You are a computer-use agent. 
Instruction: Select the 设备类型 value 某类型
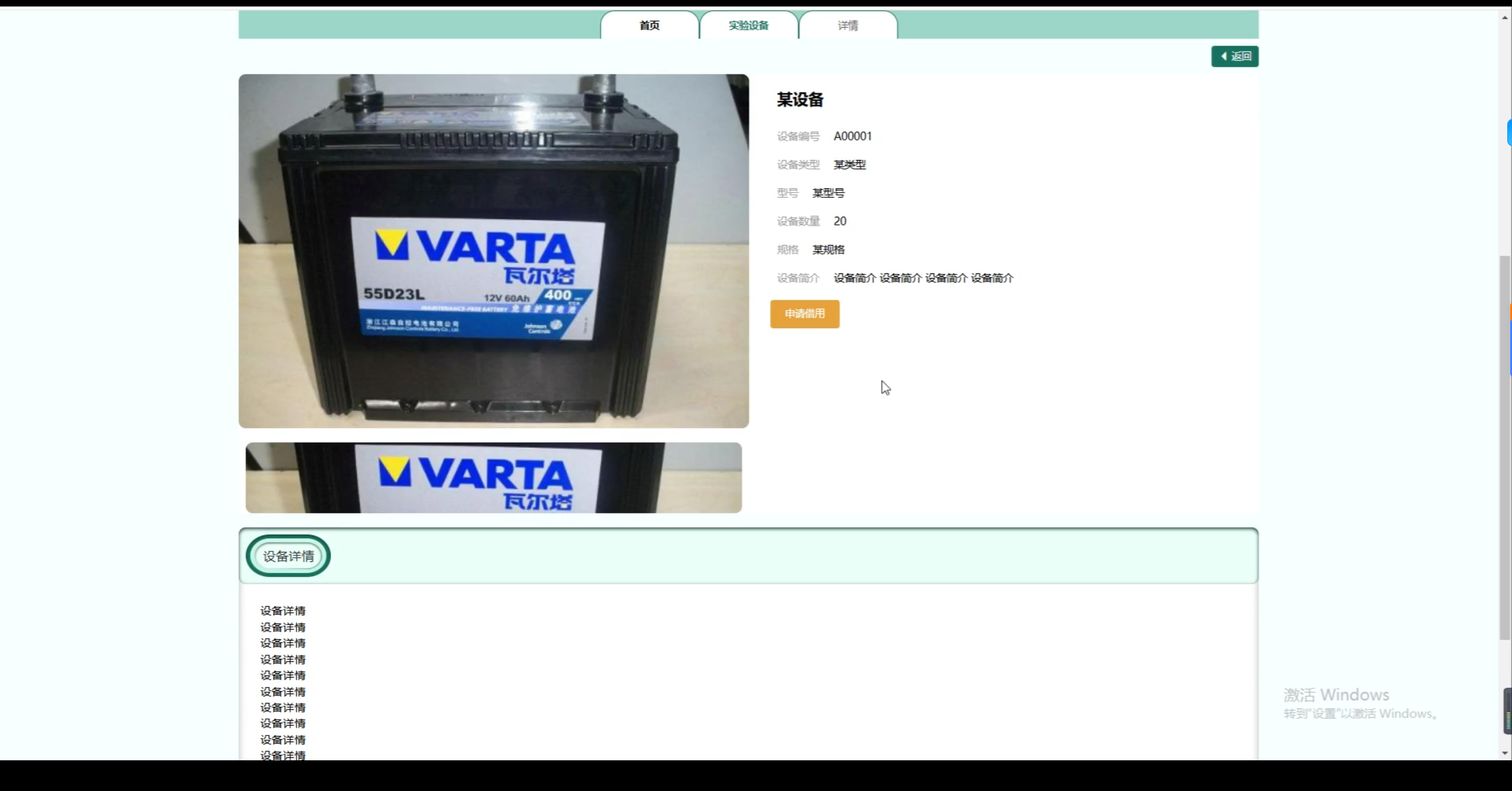[x=849, y=164]
